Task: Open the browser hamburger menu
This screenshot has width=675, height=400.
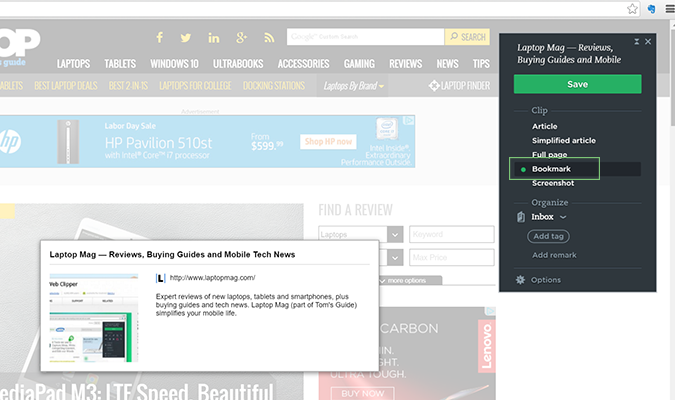Action: [x=670, y=9]
